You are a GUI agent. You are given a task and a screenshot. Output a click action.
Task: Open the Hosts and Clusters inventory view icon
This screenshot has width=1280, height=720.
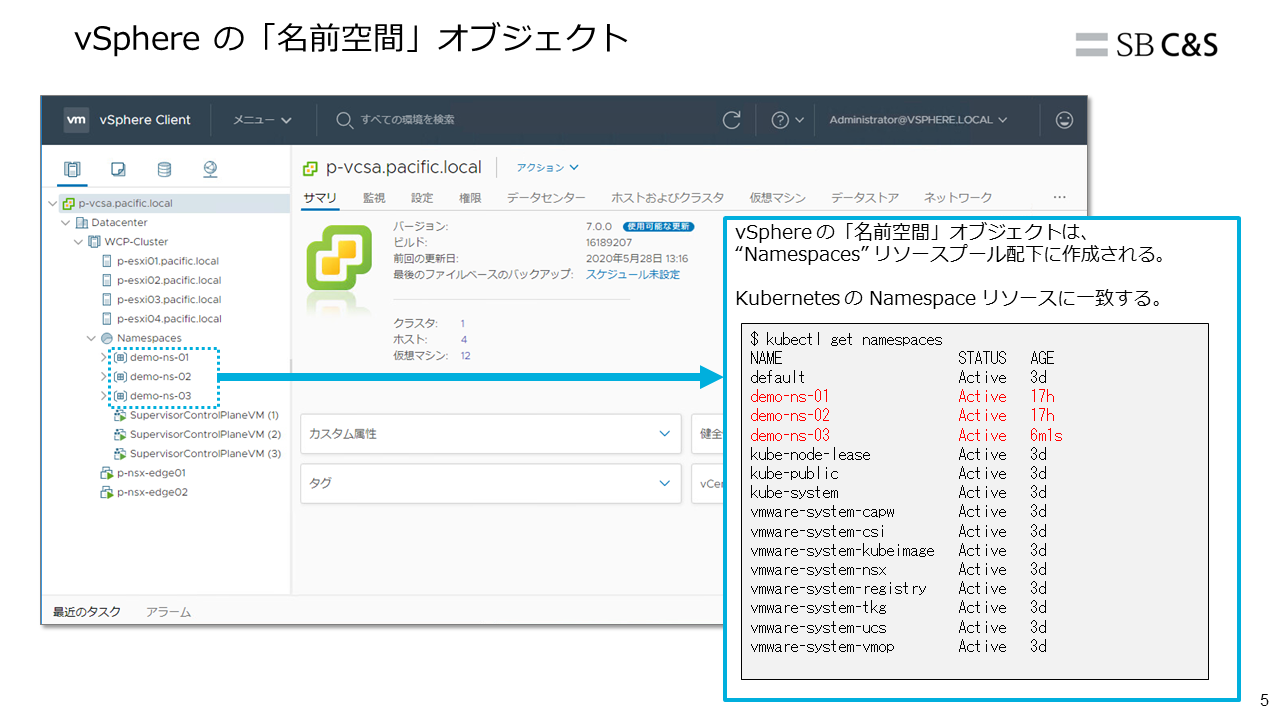72,169
